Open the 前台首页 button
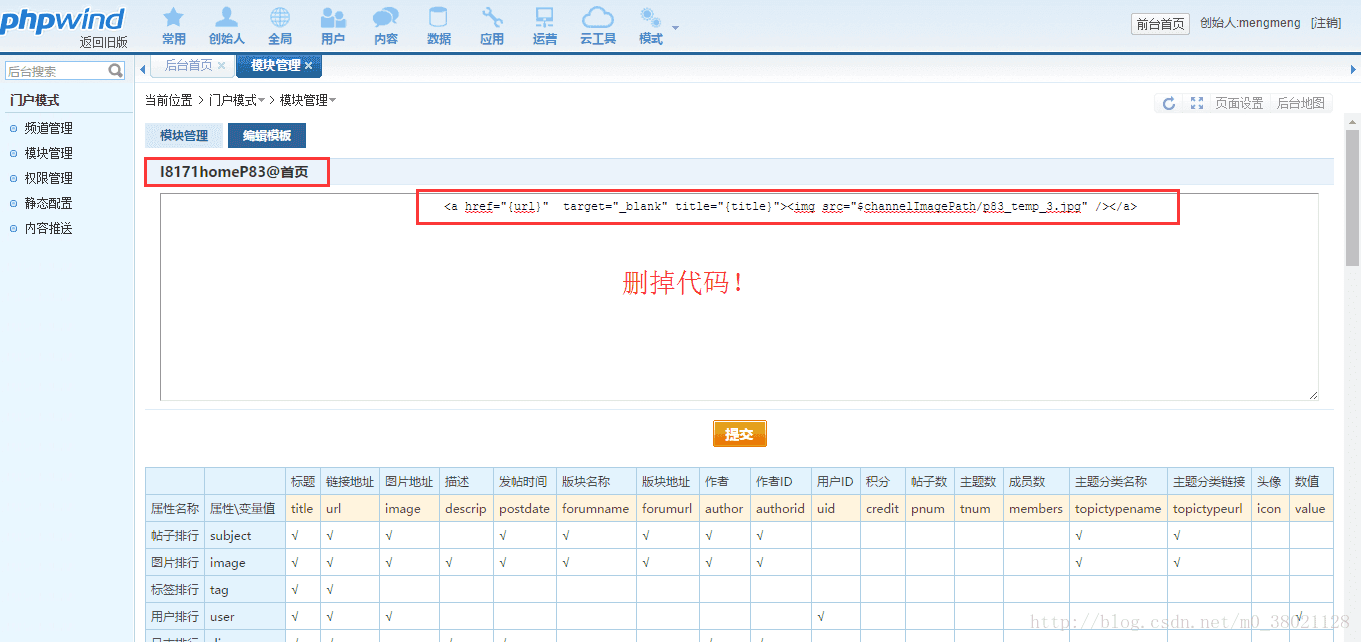The height and width of the screenshot is (642, 1361). tap(1160, 24)
